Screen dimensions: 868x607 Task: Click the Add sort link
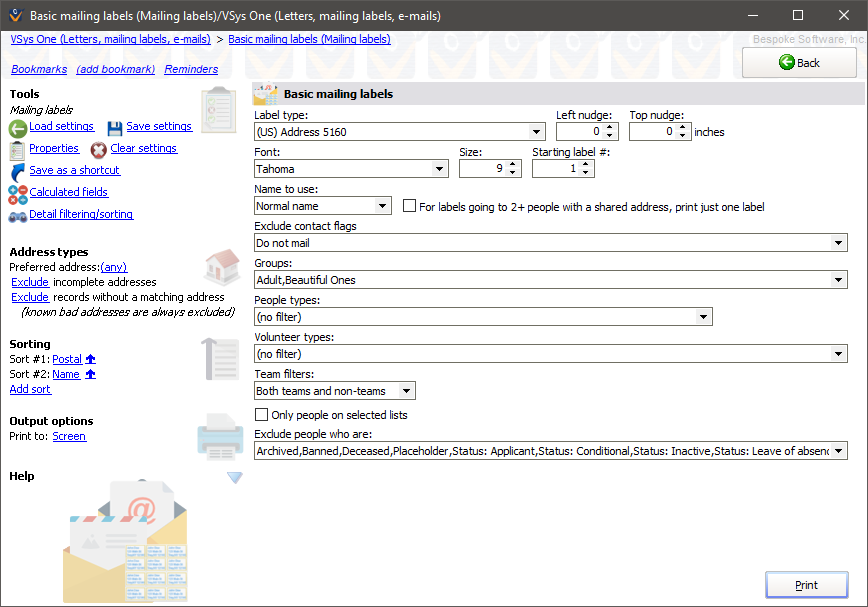[29, 389]
